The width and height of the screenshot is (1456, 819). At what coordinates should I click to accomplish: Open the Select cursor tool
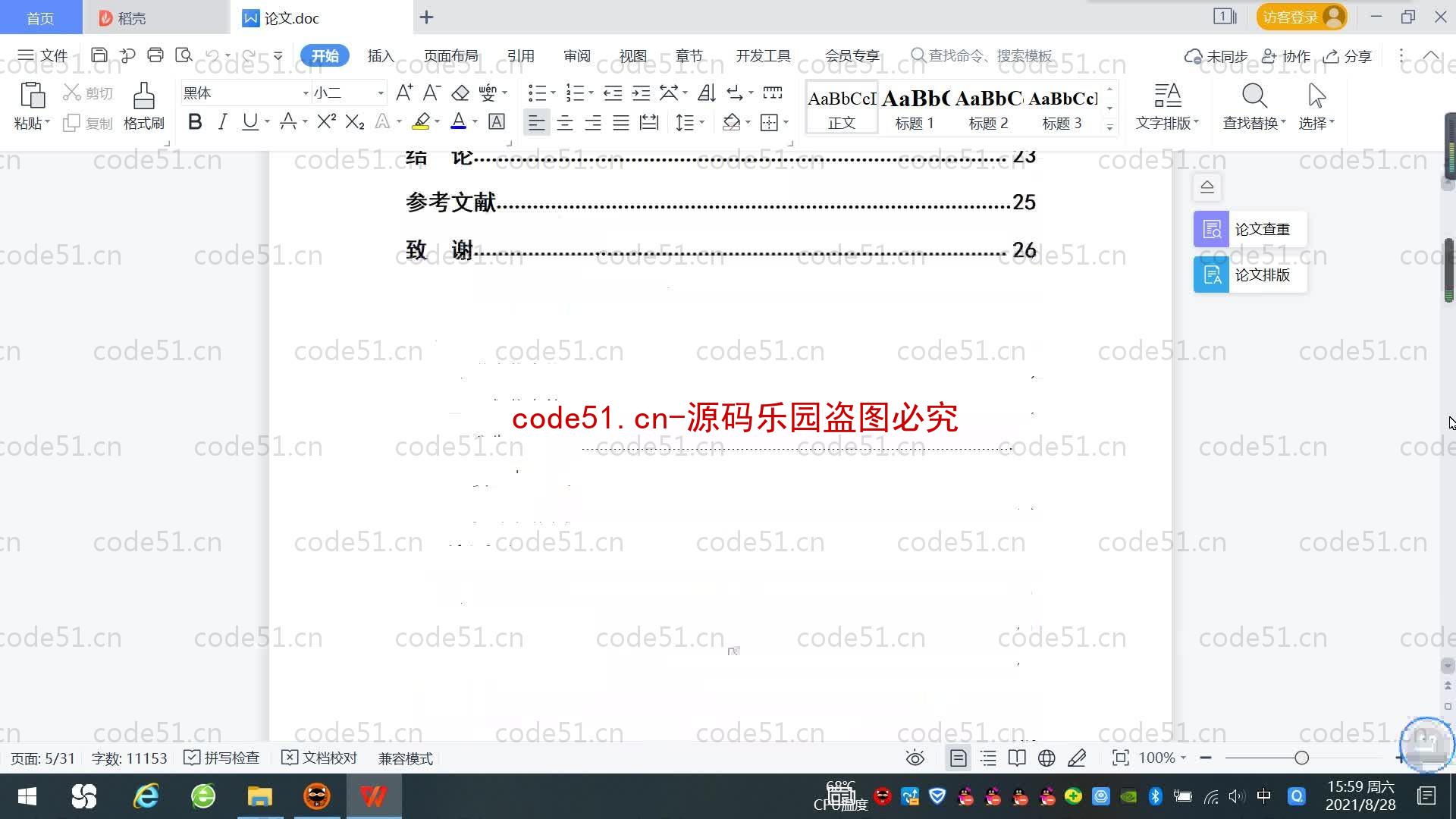[x=1316, y=106]
